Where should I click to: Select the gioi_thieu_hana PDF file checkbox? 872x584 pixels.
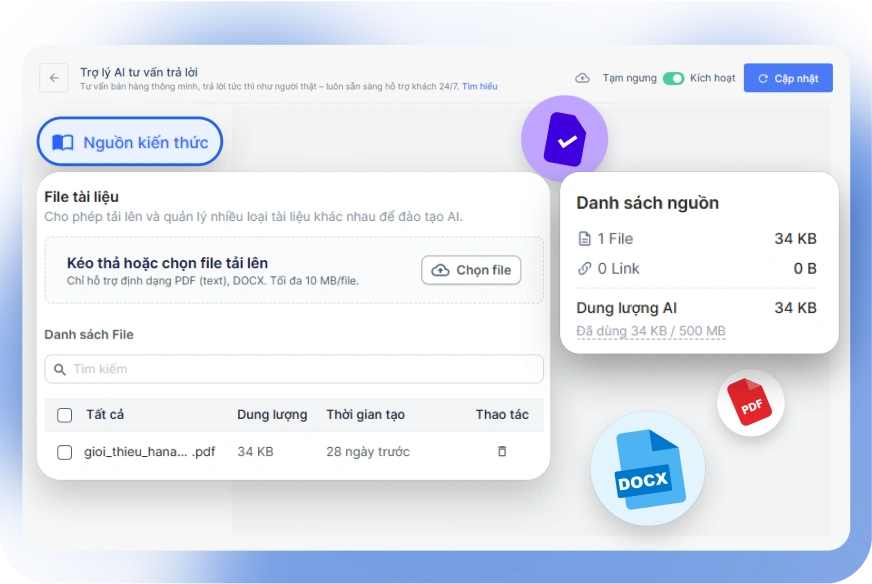tap(65, 452)
